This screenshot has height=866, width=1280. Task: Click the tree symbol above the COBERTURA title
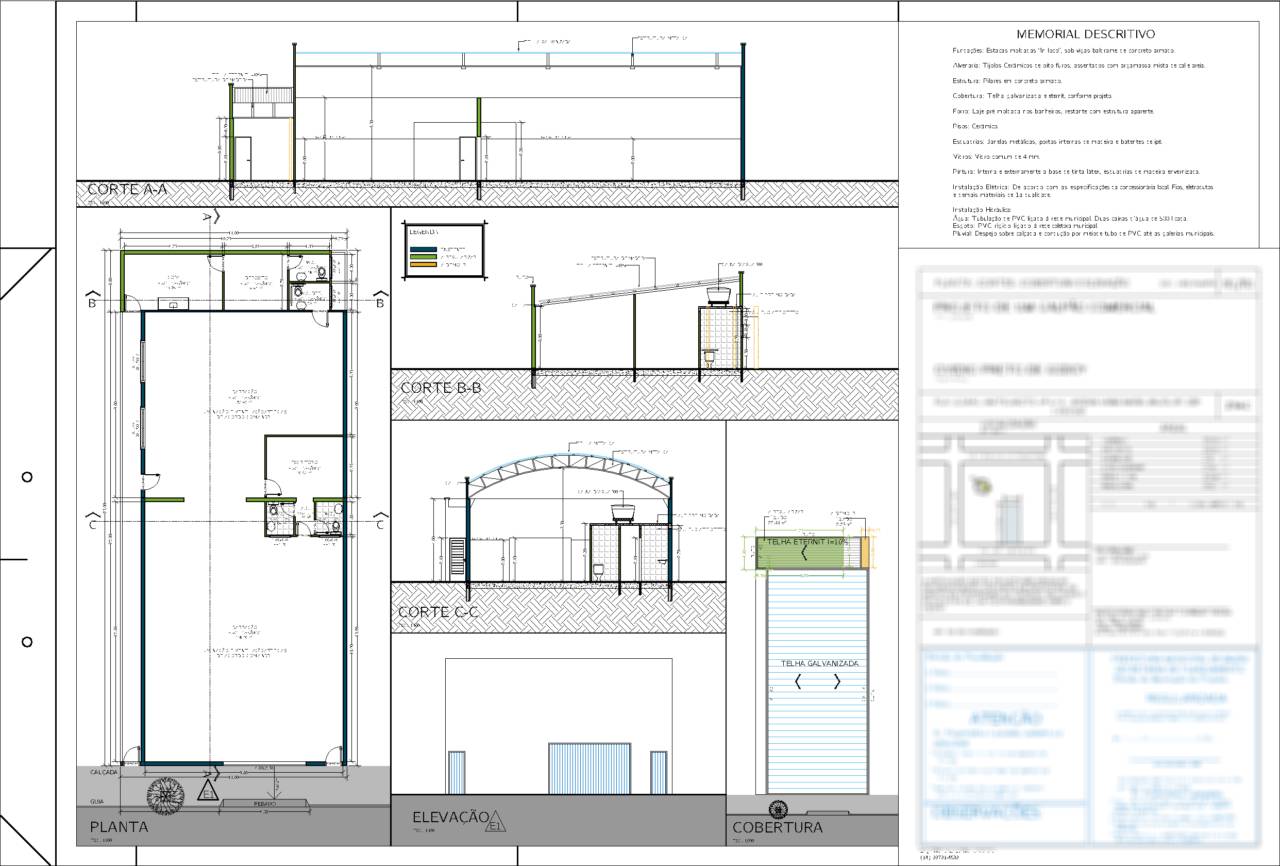click(x=774, y=809)
